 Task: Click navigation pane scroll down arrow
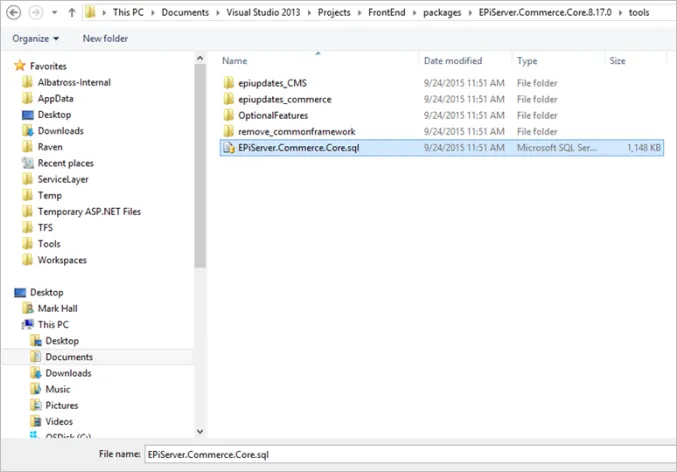click(x=200, y=431)
